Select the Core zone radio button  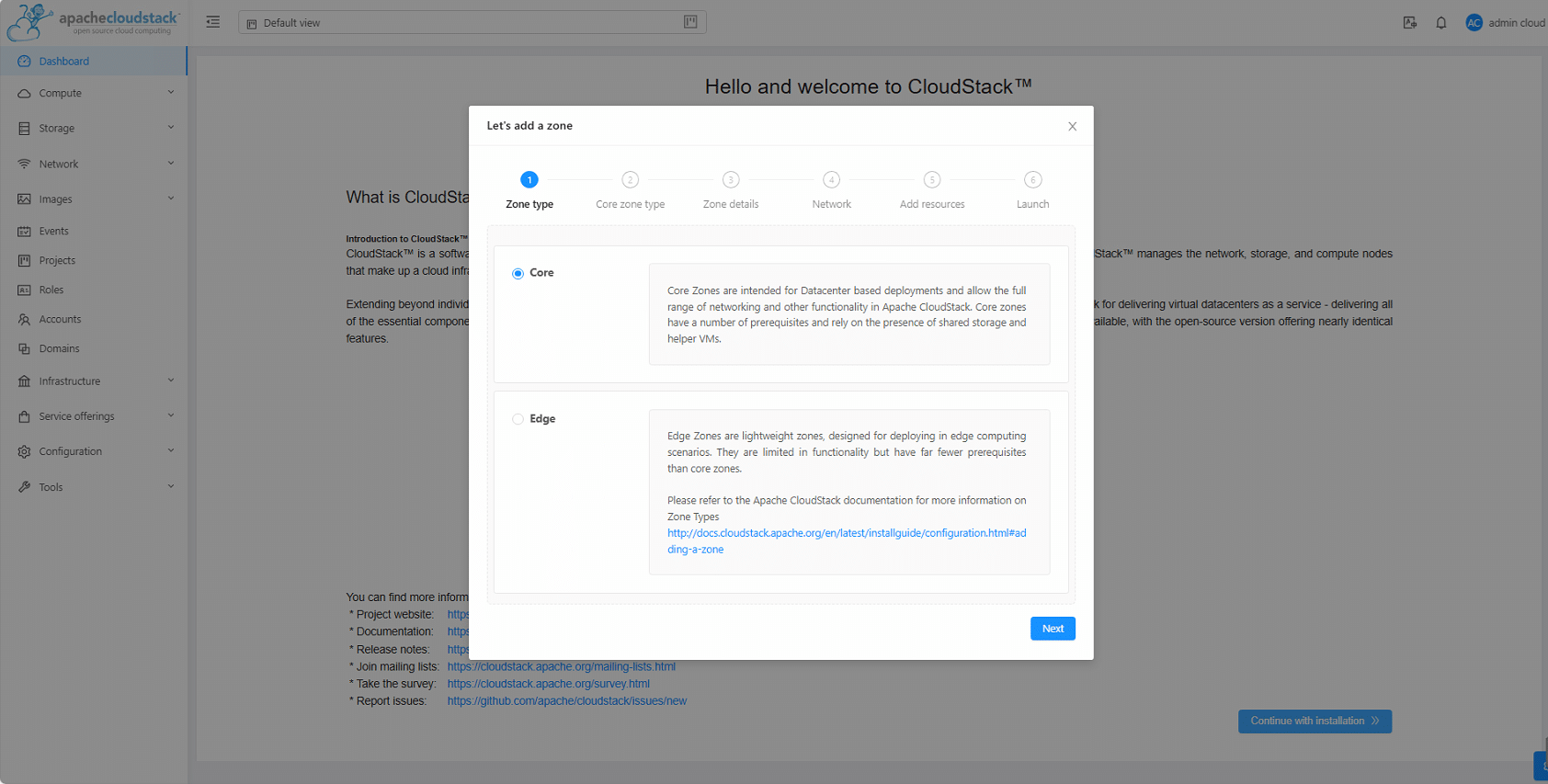tap(518, 274)
